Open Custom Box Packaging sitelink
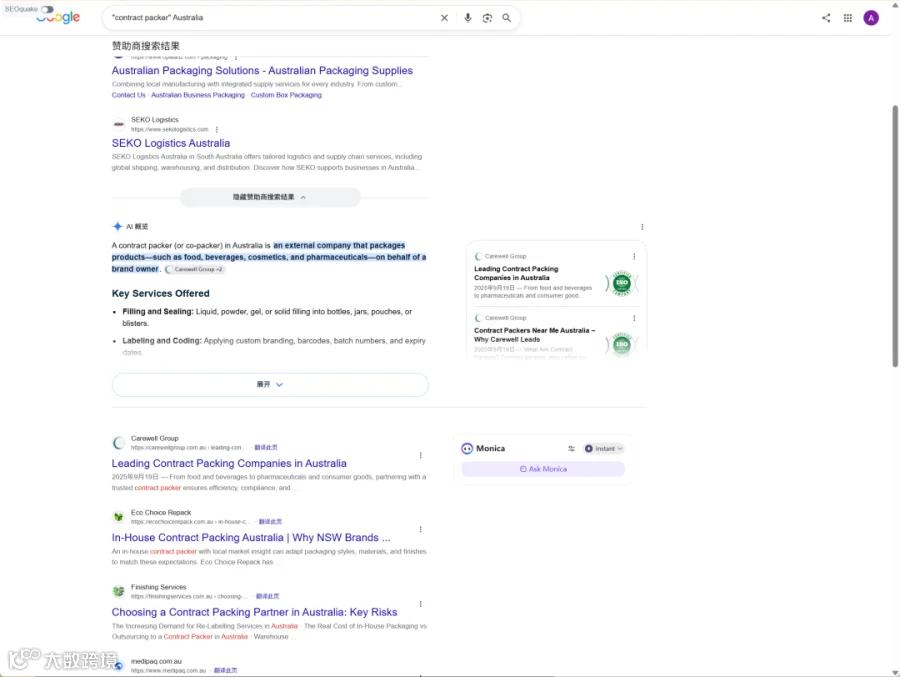900x677 pixels. pyautogui.click(x=286, y=95)
